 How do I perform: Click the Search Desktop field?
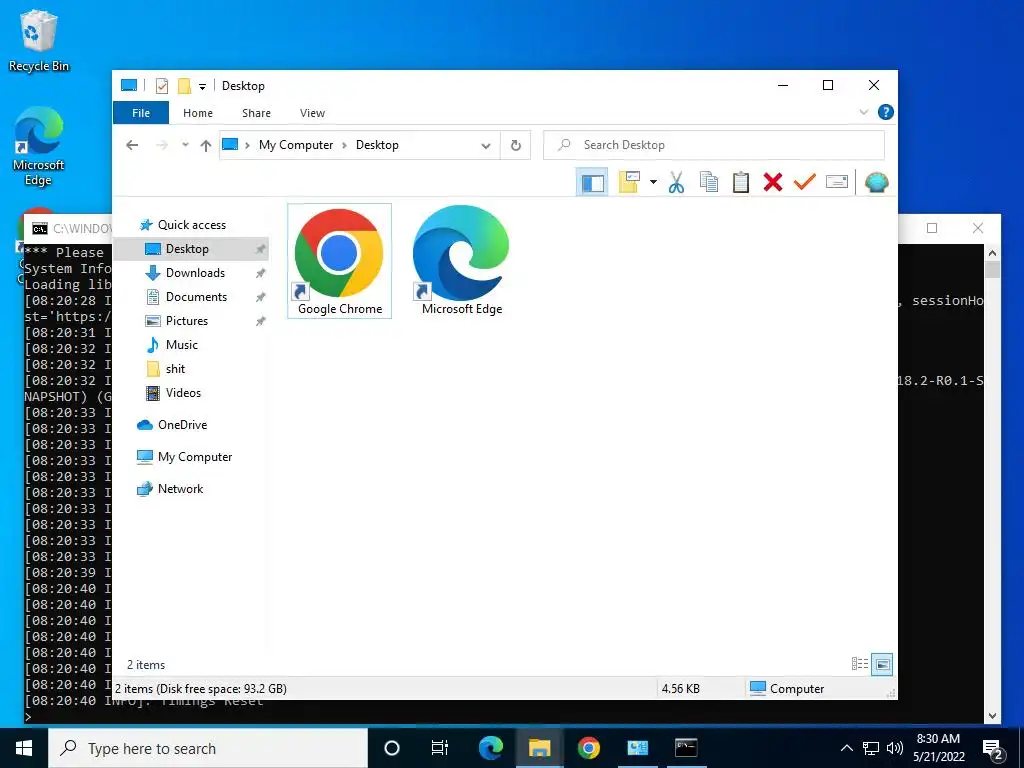point(714,145)
